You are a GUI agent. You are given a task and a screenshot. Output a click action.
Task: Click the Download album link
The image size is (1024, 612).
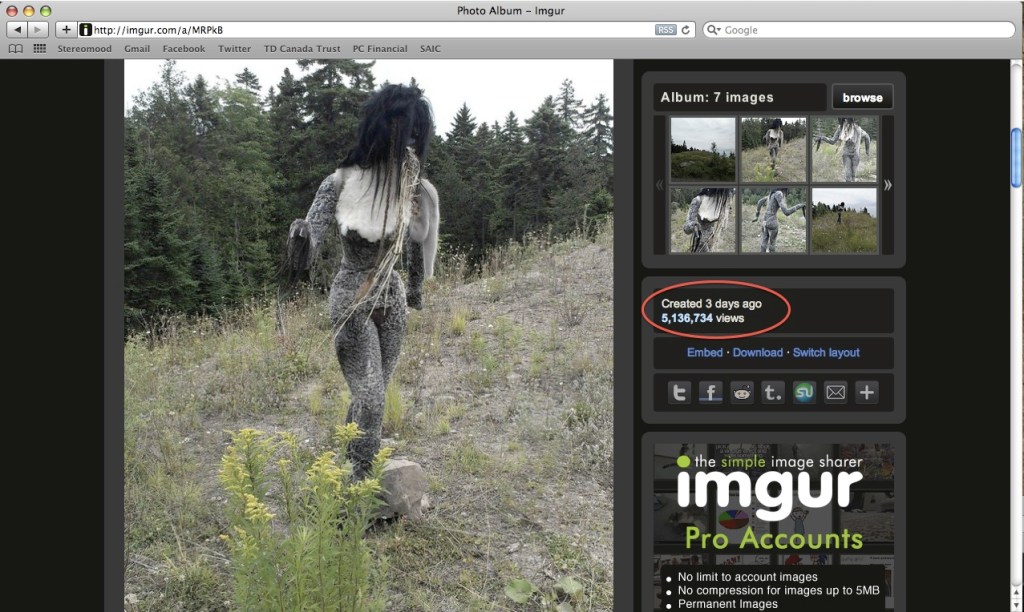pyautogui.click(x=757, y=352)
